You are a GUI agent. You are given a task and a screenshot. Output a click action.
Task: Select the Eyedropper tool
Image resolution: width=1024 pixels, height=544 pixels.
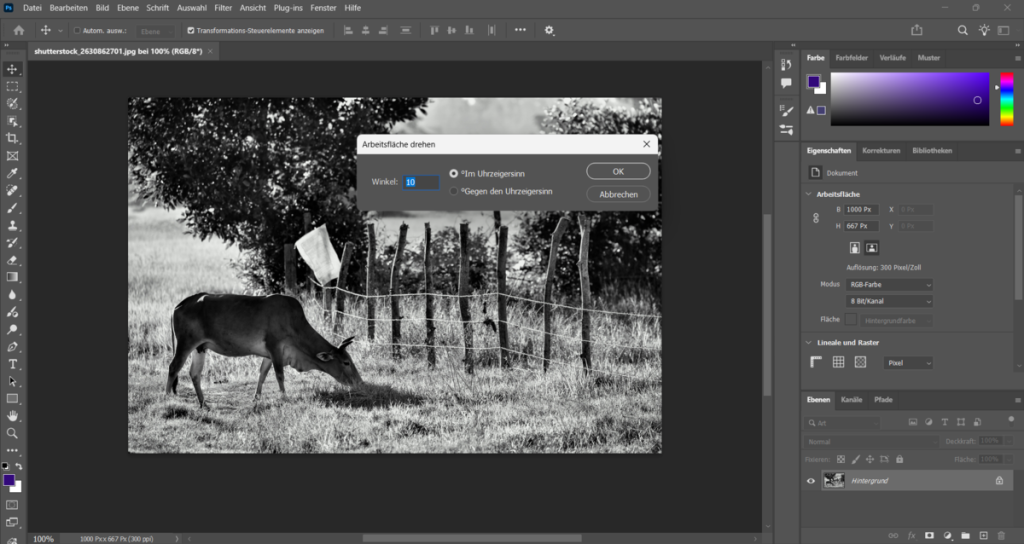point(12,173)
